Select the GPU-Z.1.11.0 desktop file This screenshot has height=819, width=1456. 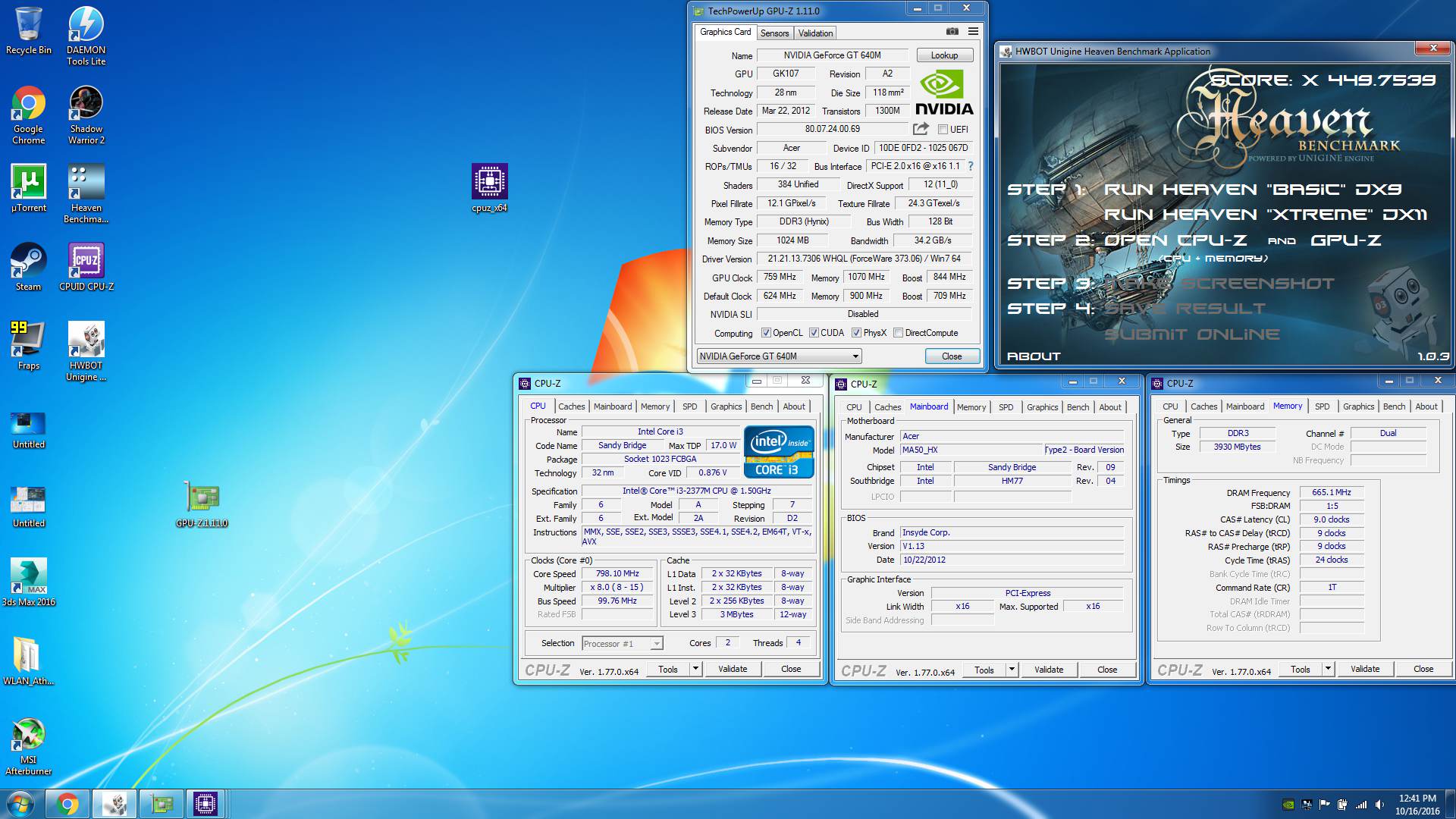(x=202, y=504)
